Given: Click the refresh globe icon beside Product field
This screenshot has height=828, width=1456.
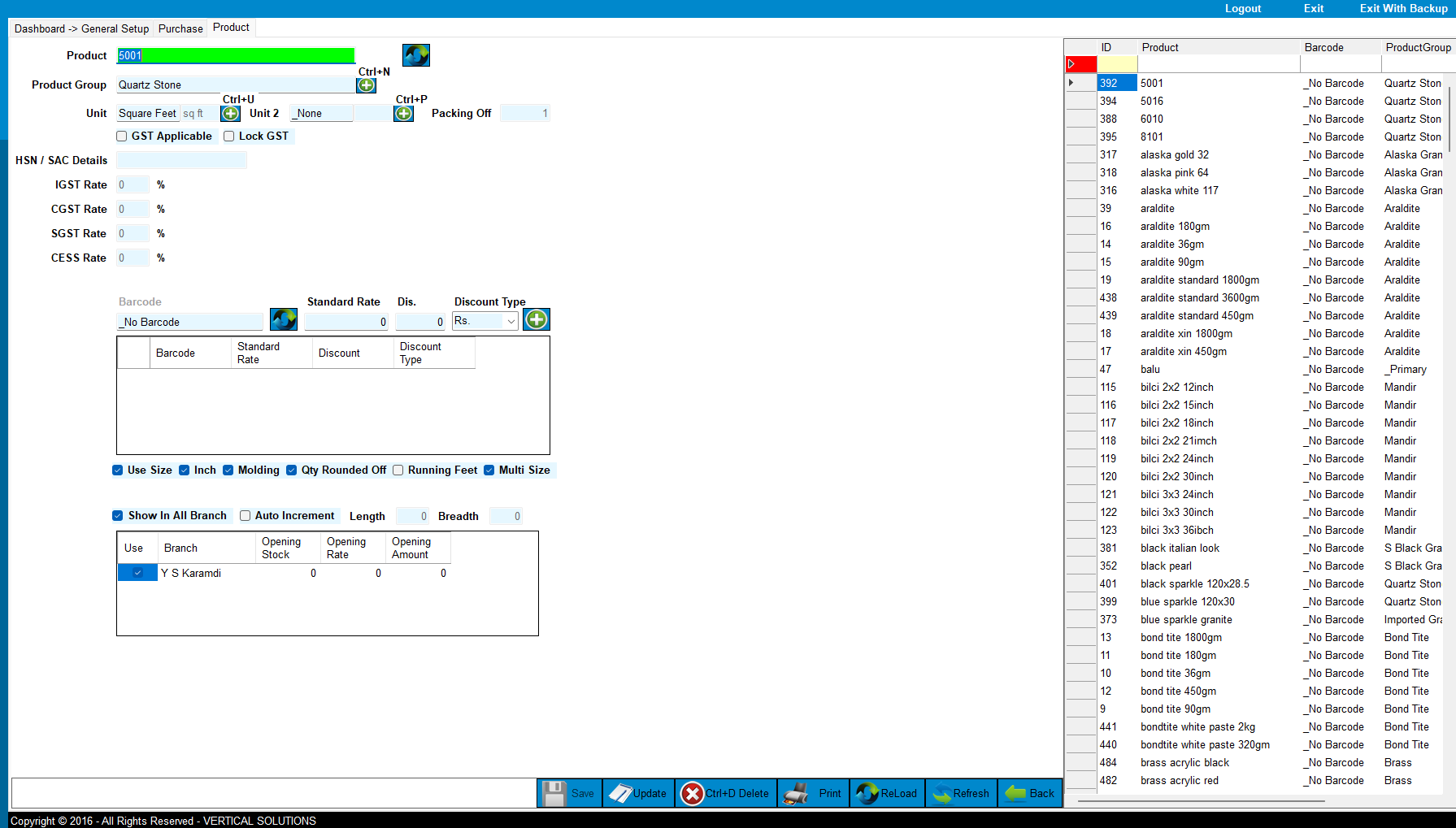Looking at the screenshot, I should point(416,55).
